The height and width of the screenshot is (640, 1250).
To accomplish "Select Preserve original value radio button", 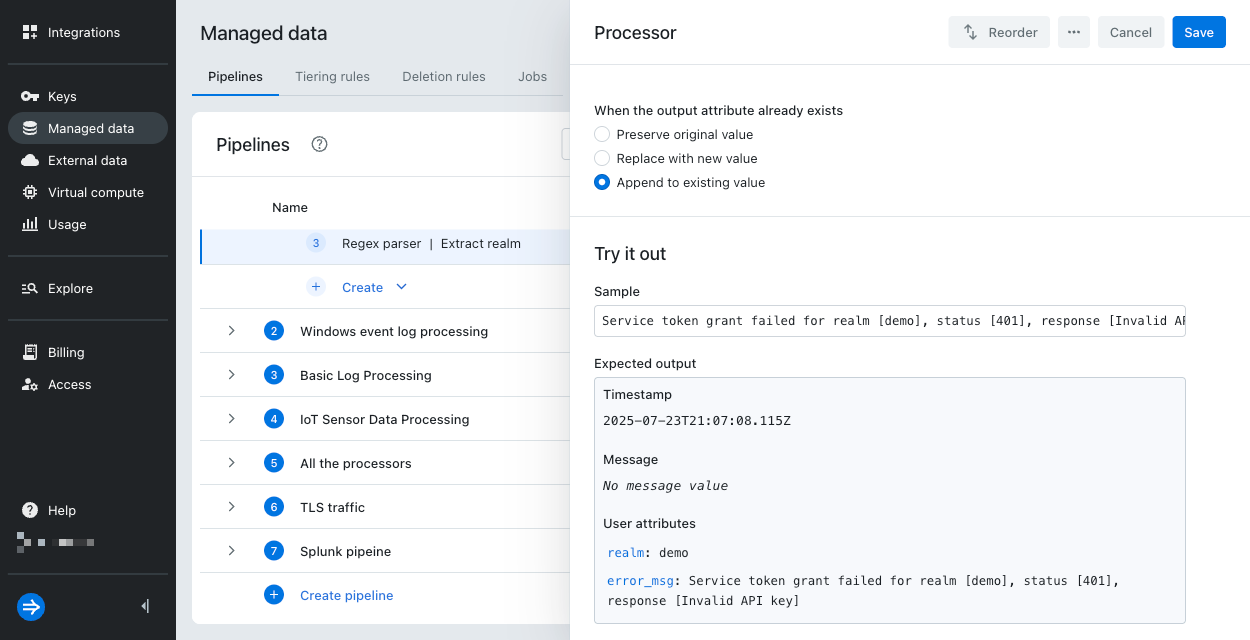I will tap(602, 134).
